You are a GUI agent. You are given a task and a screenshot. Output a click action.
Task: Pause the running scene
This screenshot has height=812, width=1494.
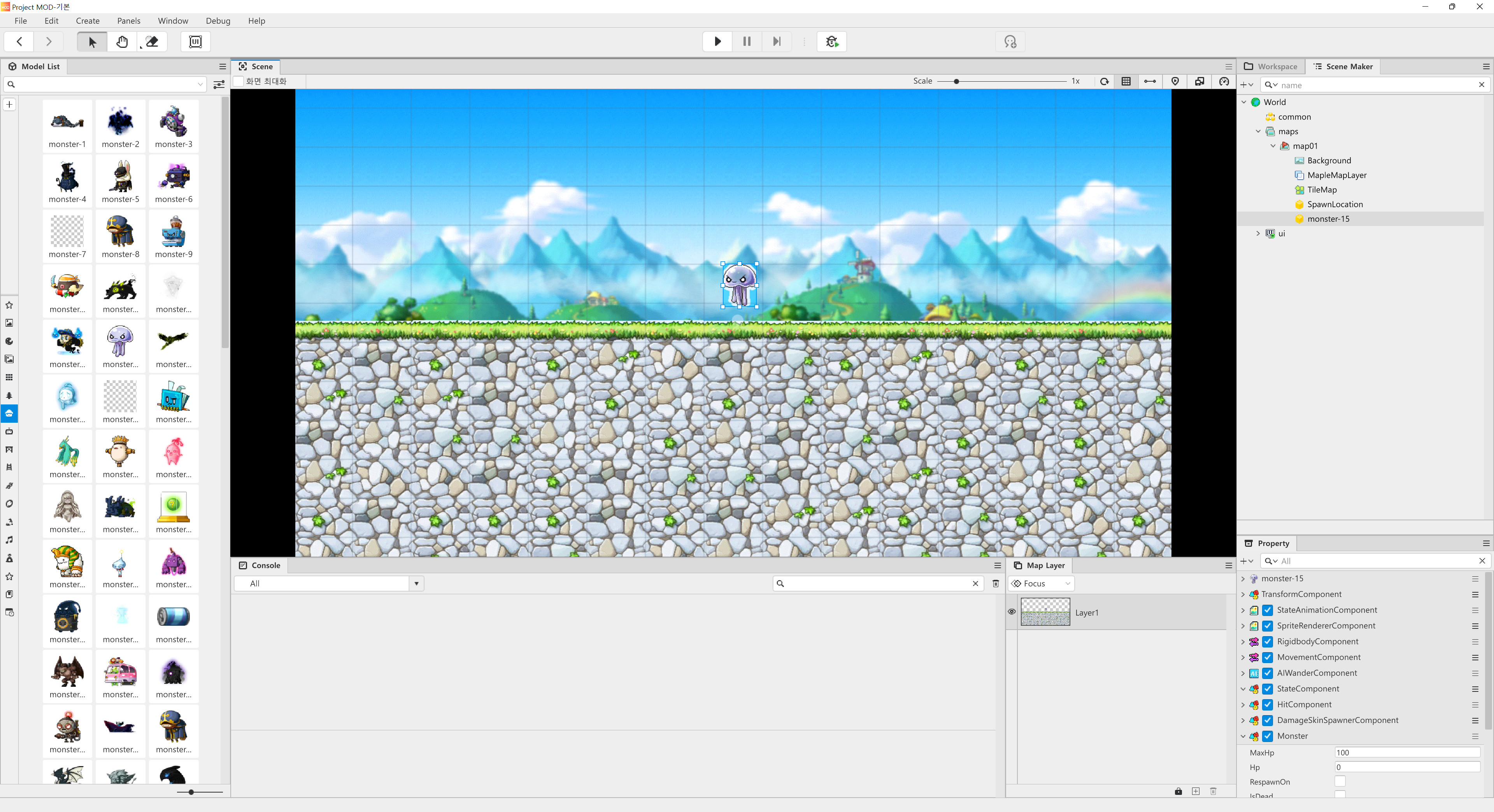click(747, 42)
